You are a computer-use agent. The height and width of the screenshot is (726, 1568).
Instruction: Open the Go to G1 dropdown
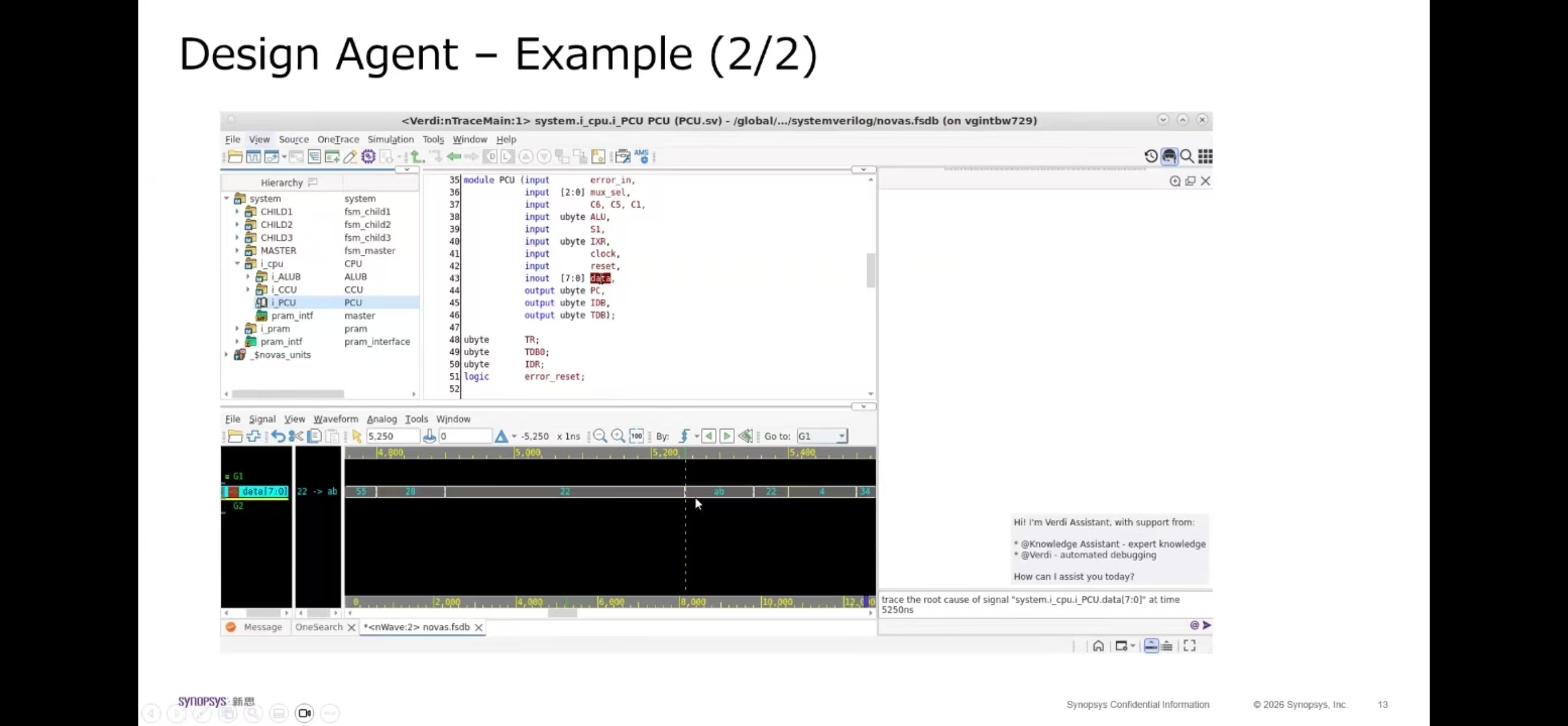841,436
